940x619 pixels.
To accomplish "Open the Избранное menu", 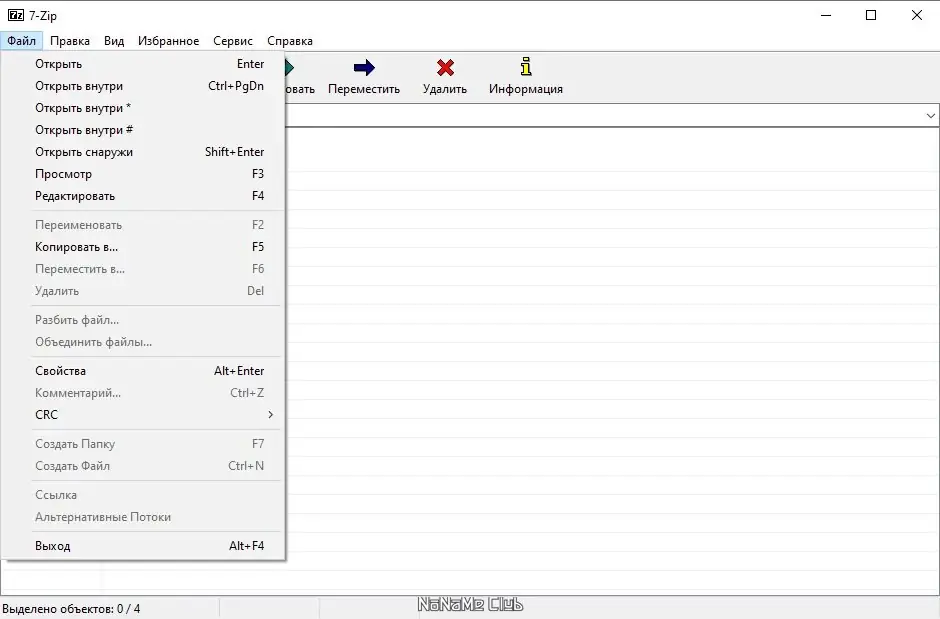I will pyautogui.click(x=168, y=41).
